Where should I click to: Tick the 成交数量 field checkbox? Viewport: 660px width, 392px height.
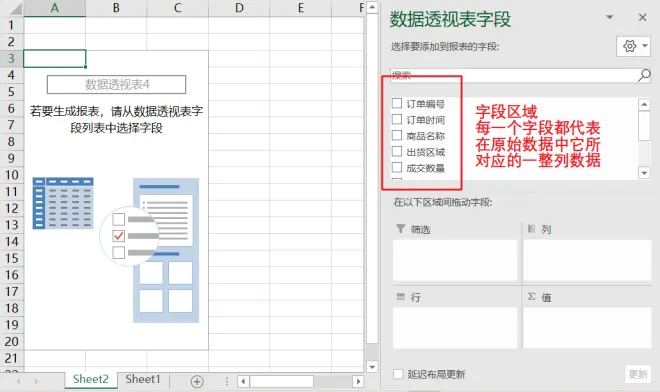pyautogui.click(x=397, y=167)
